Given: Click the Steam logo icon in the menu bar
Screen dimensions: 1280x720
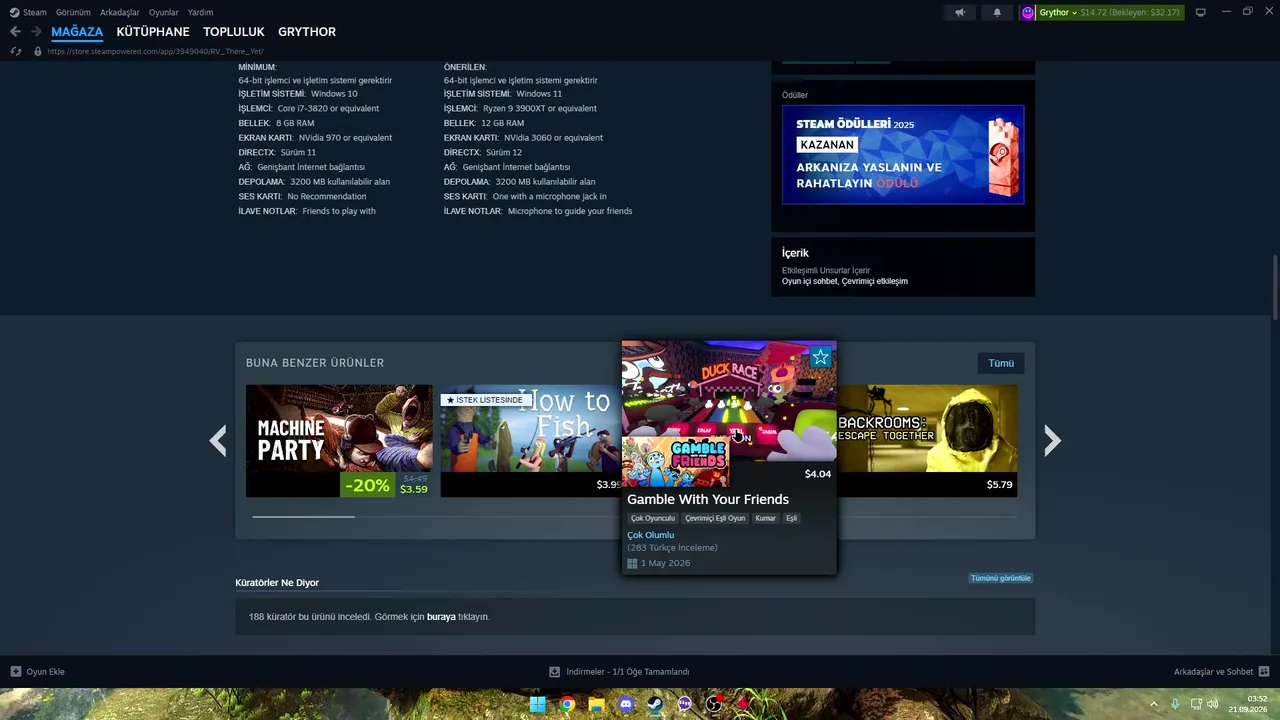Looking at the screenshot, I should [14, 12].
